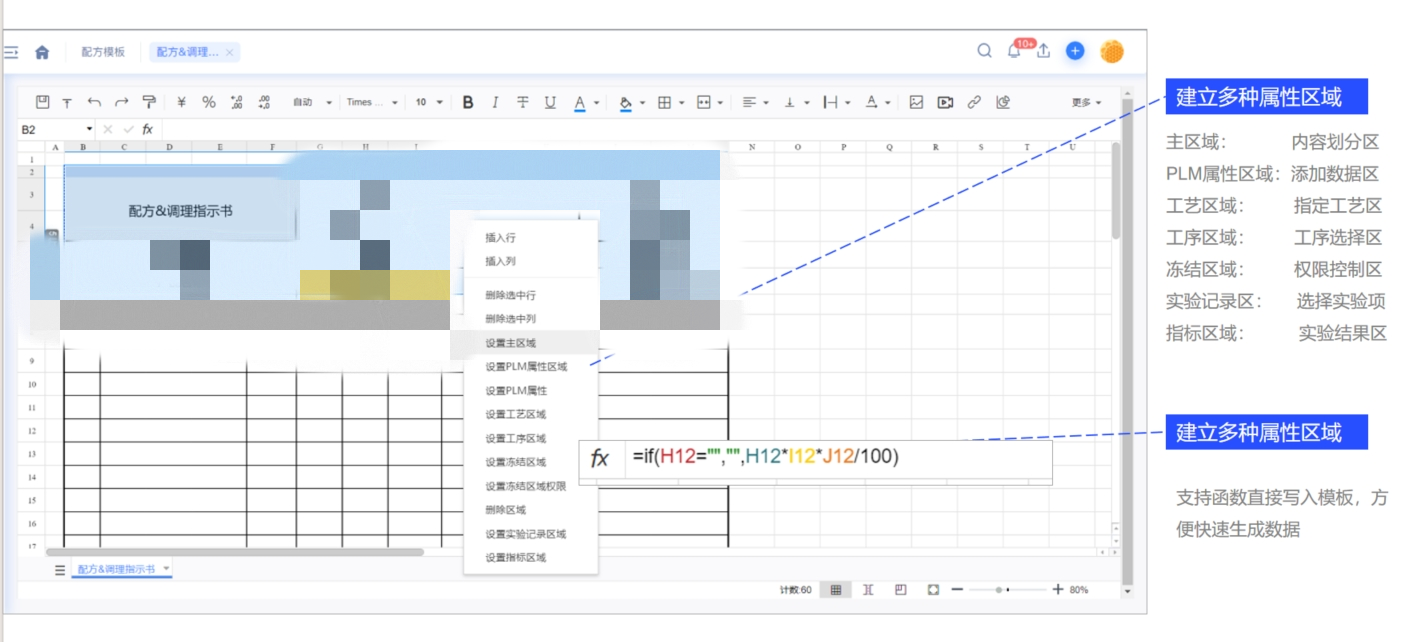Click the fill color bucket icon

pos(626,102)
